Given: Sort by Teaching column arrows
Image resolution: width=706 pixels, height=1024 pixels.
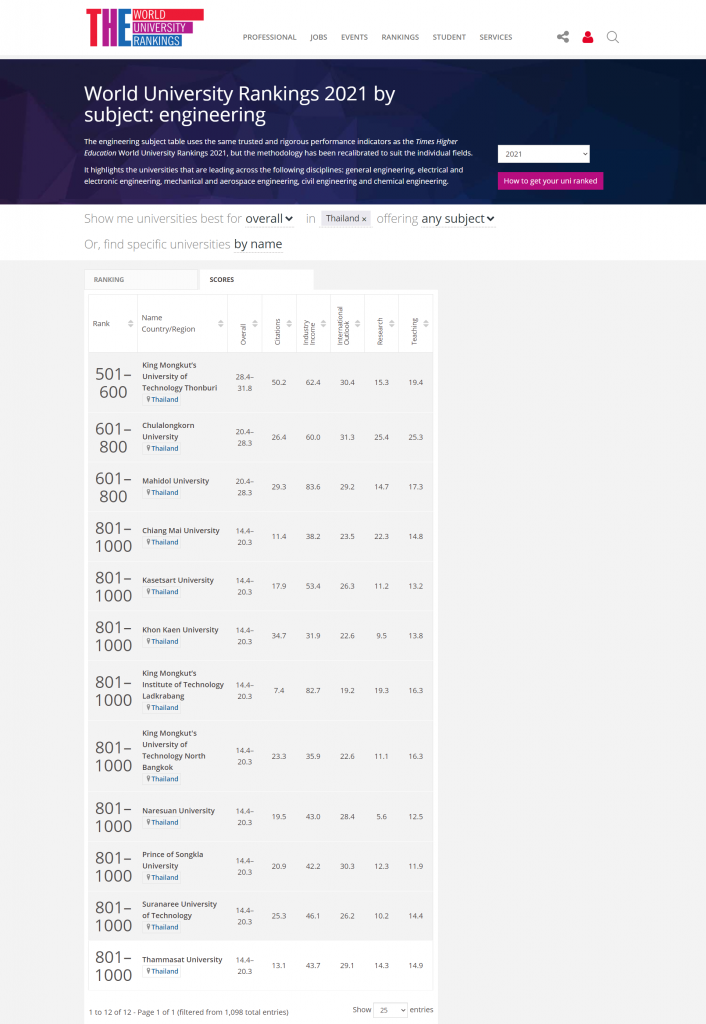Looking at the screenshot, I should 426,324.
